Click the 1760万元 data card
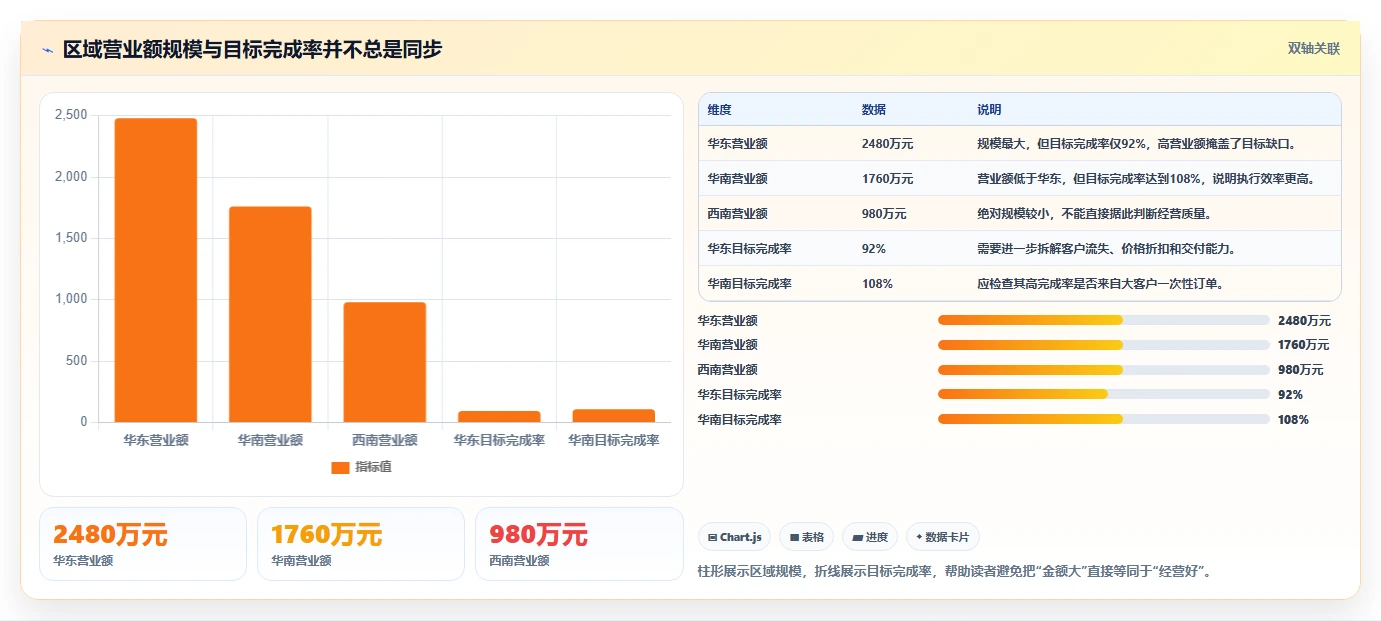This screenshot has height=621, width=1381. tap(361, 544)
